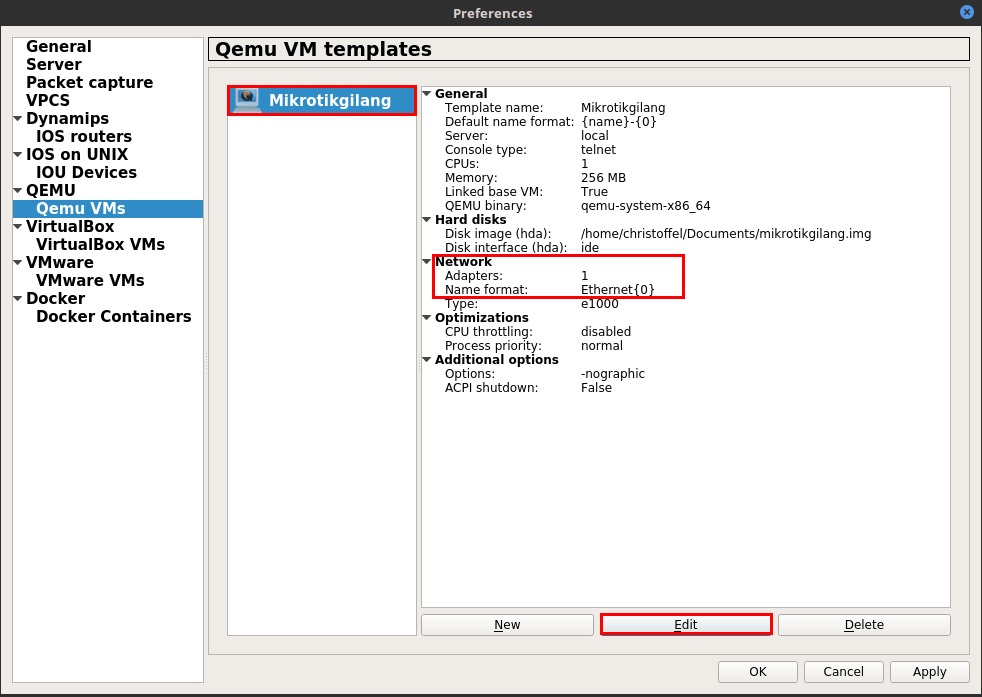The image size is (982, 697).
Task: Click the IOS on UNIX category label
Action: pos(77,154)
